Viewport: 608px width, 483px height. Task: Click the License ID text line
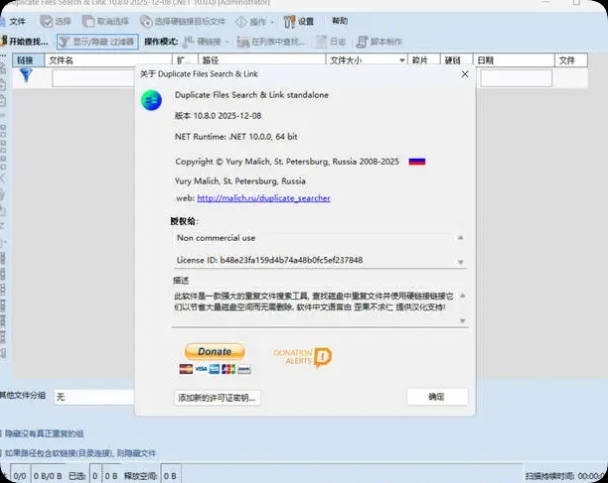(x=270, y=260)
